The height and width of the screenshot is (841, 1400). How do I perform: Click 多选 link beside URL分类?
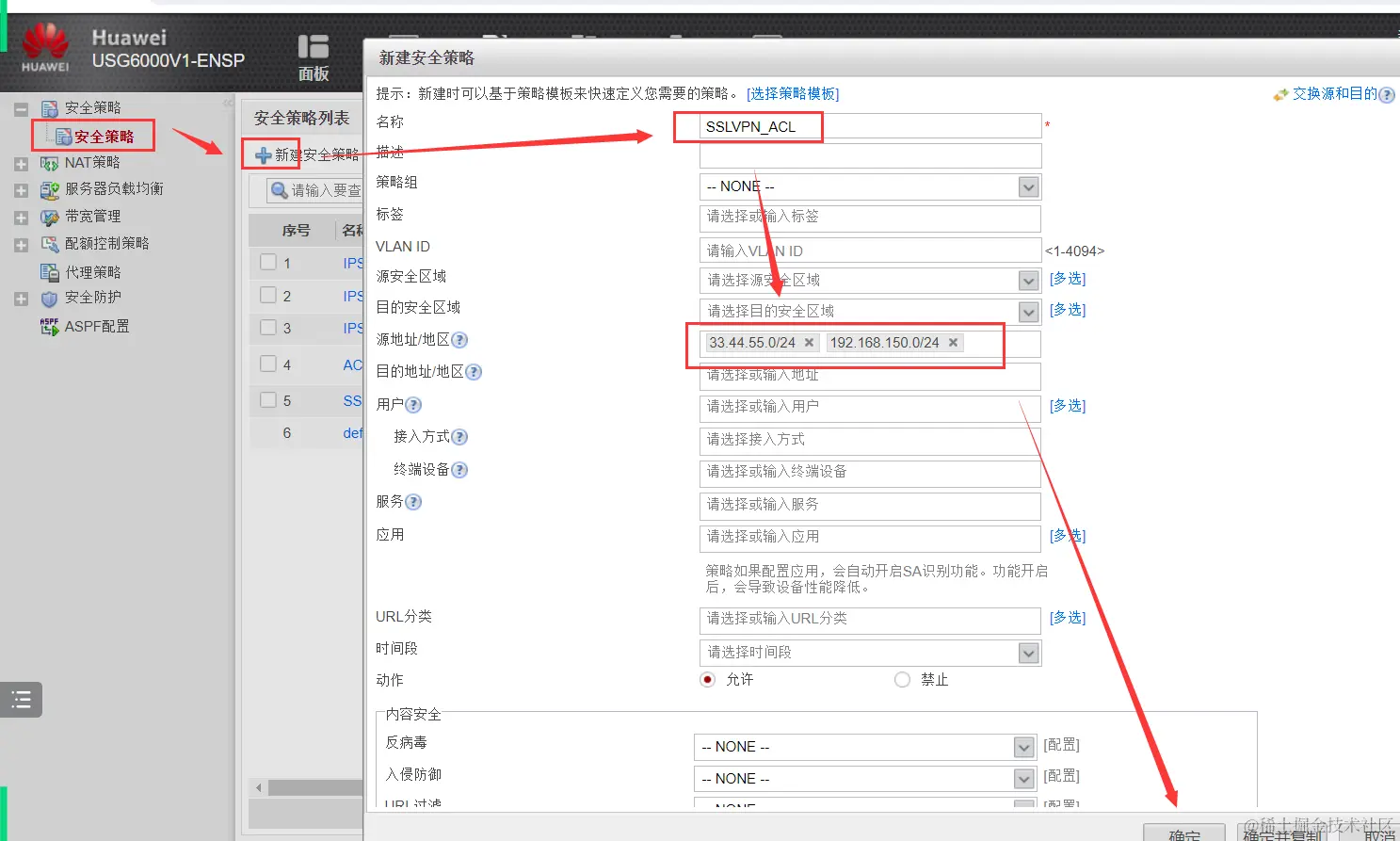pyautogui.click(x=1068, y=618)
